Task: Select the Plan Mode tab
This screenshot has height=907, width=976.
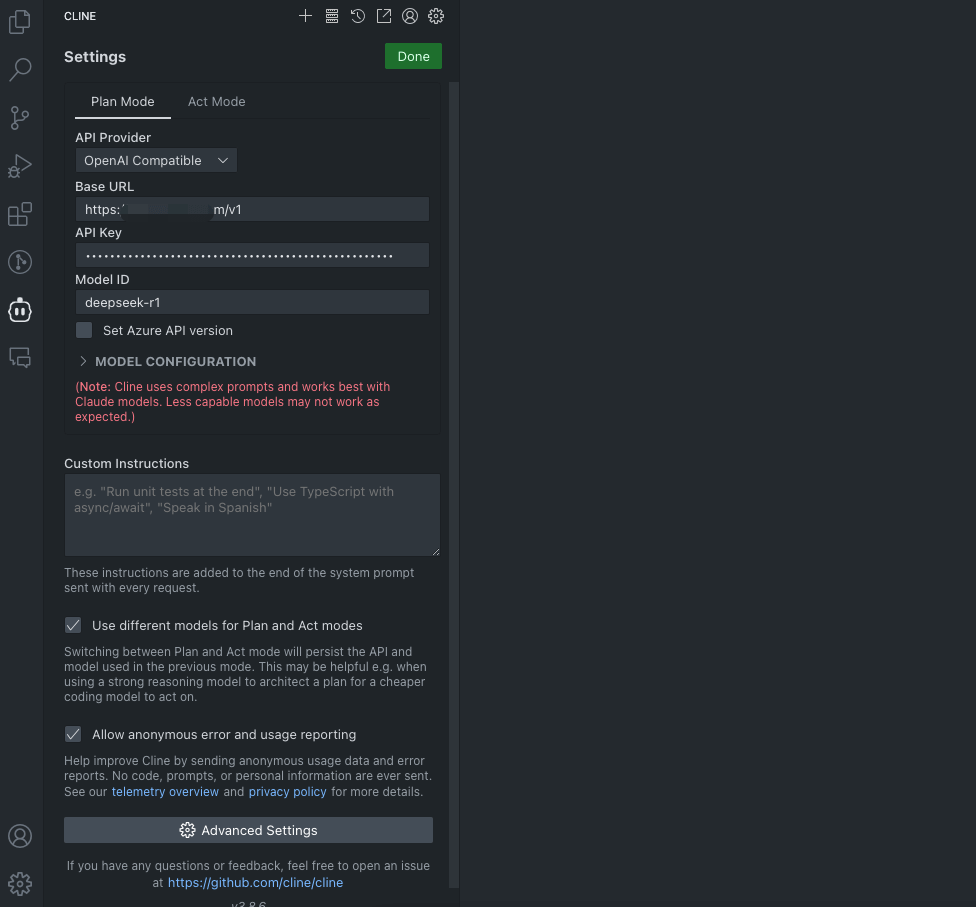Action: [x=123, y=101]
